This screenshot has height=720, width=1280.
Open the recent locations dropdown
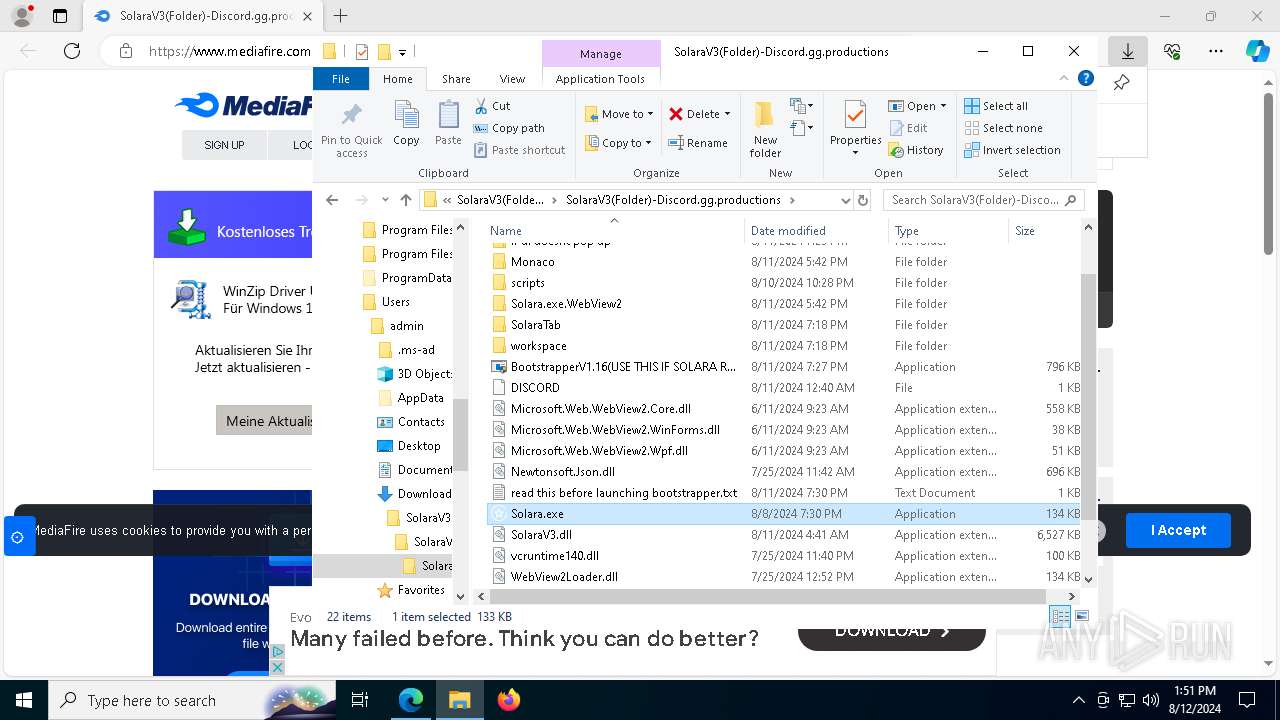point(385,200)
